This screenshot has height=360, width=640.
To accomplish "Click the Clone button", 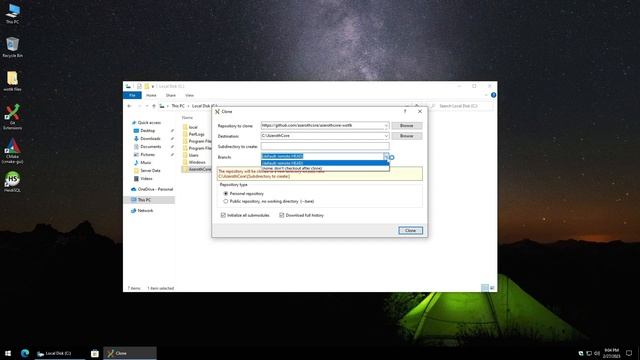I will tap(410, 231).
